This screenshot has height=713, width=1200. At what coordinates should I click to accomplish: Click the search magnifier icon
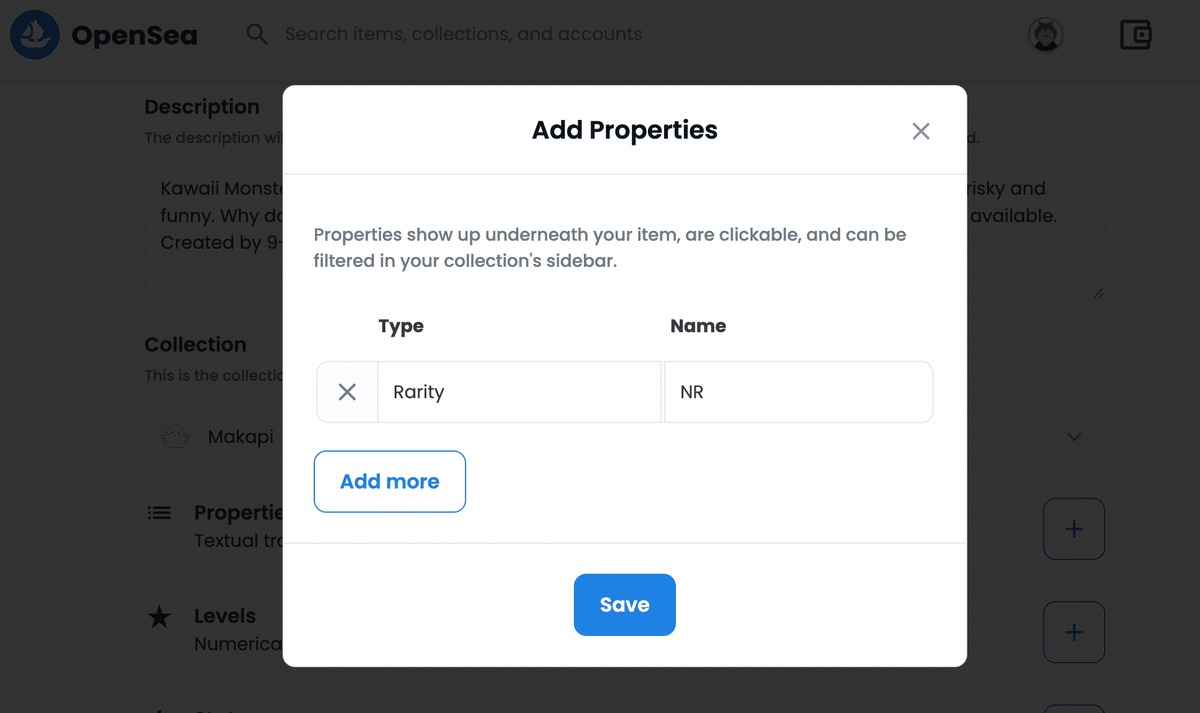point(257,35)
